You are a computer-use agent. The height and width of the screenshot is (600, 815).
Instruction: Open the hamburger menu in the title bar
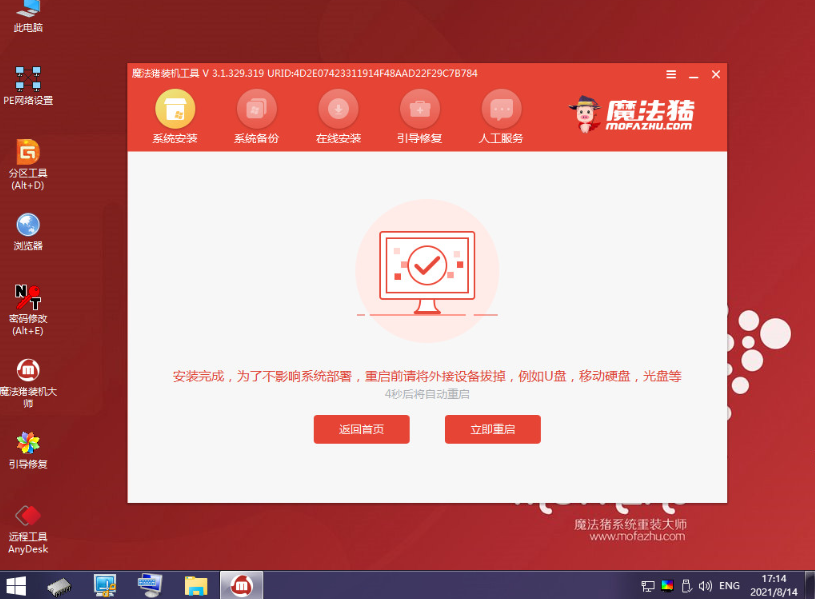(x=670, y=74)
